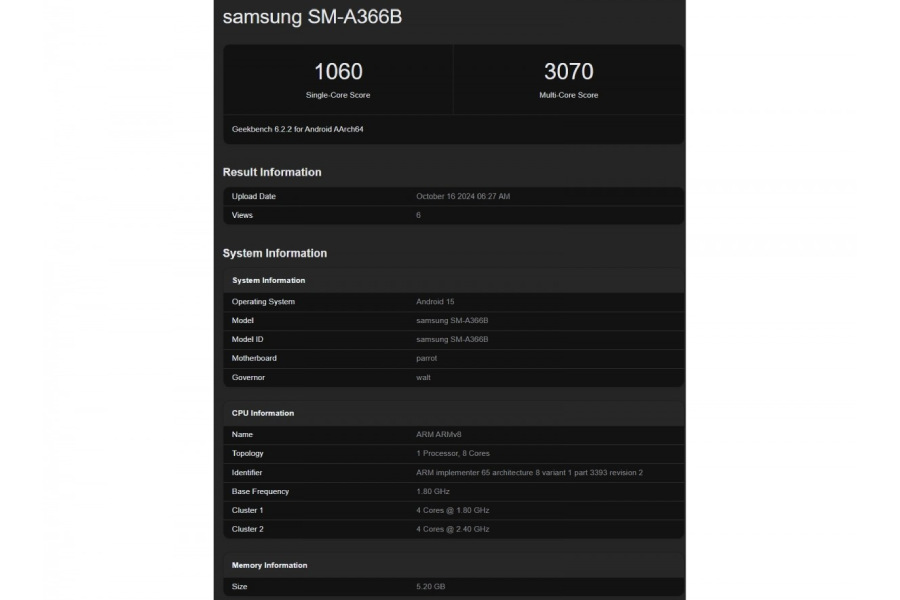Image resolution: width=900 pixels, height=600 pixels.
Task: Click the Memory Information Size 5.20 GB row
Action: (x=450, y=587)
